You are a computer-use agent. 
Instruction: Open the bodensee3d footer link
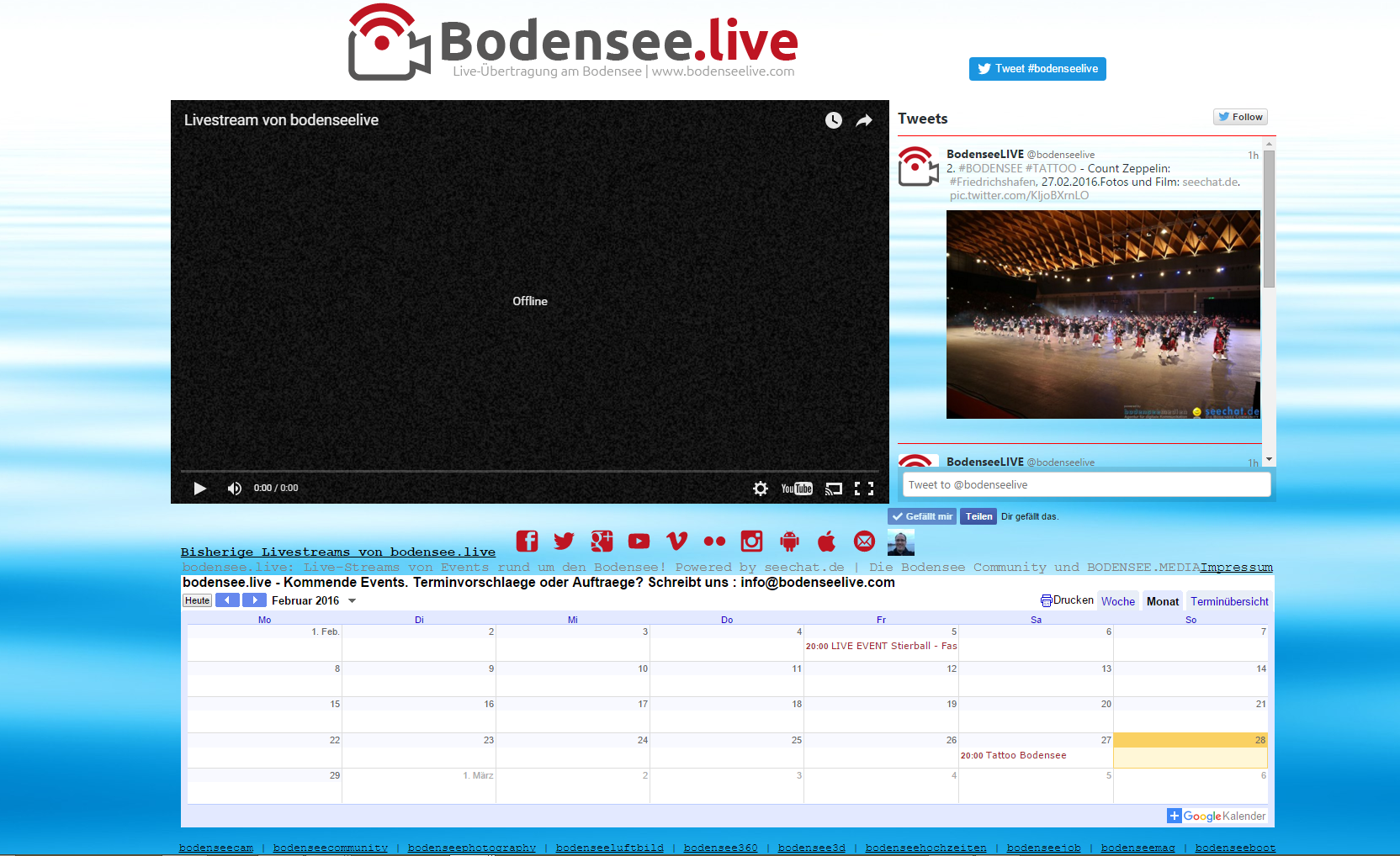point(812,848)
